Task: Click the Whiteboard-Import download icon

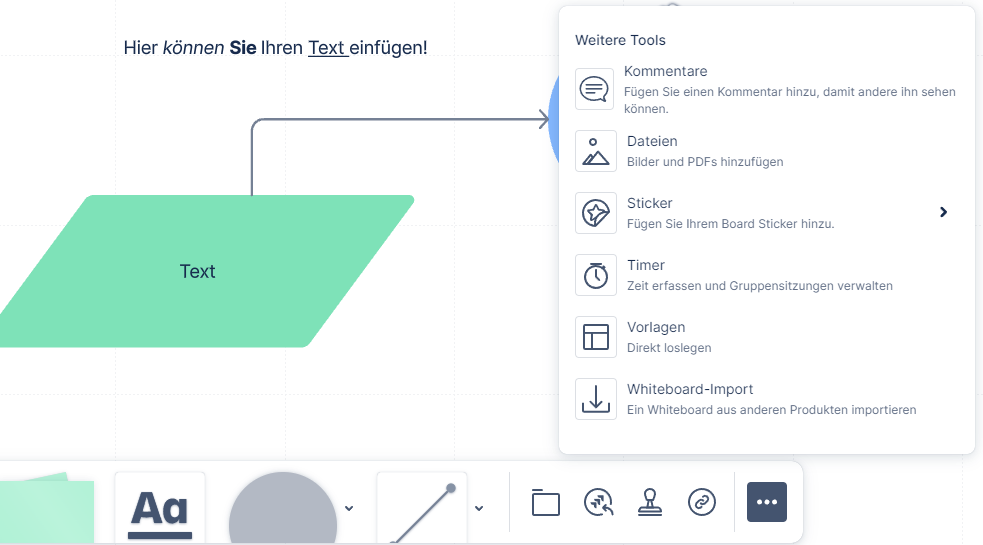Action: (x=596, y=399)
